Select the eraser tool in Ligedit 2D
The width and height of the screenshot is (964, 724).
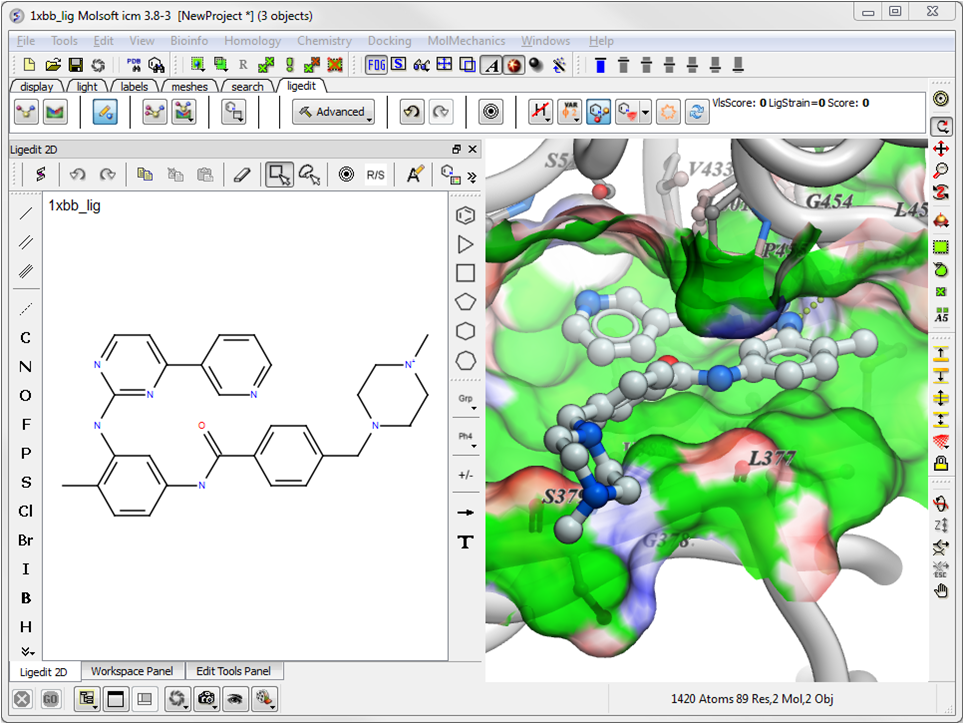coord(241,175)
